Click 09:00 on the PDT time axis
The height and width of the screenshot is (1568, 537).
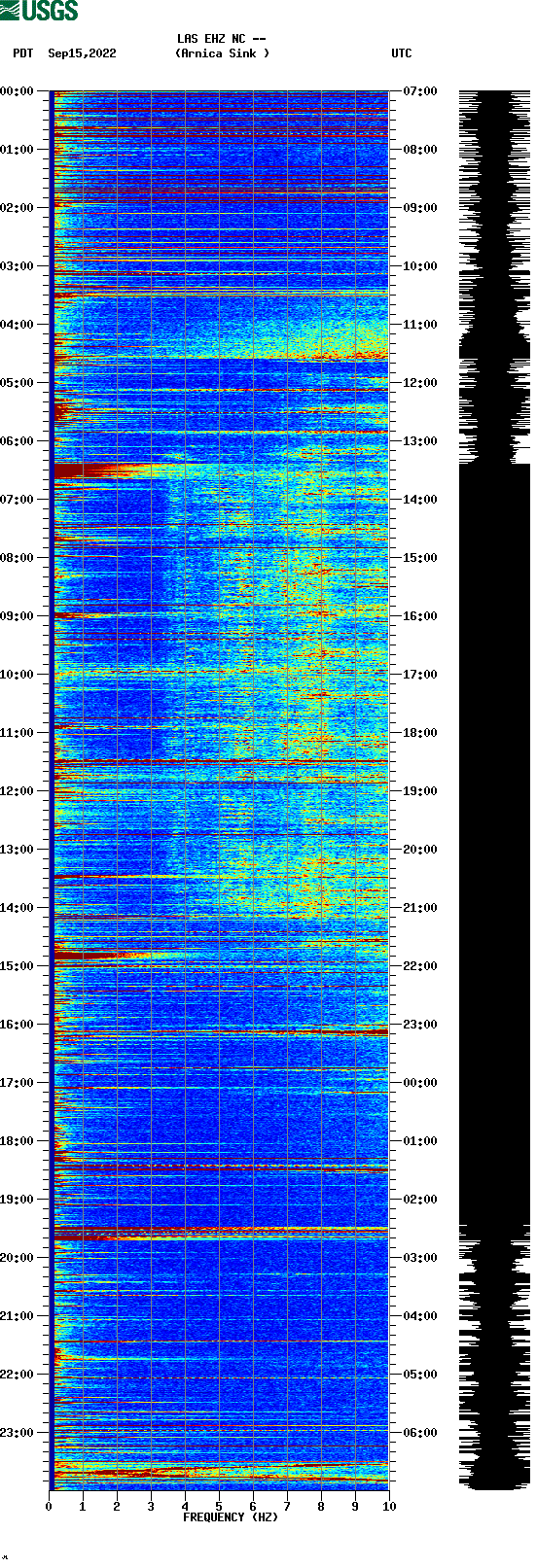click(x=18, y=616)
